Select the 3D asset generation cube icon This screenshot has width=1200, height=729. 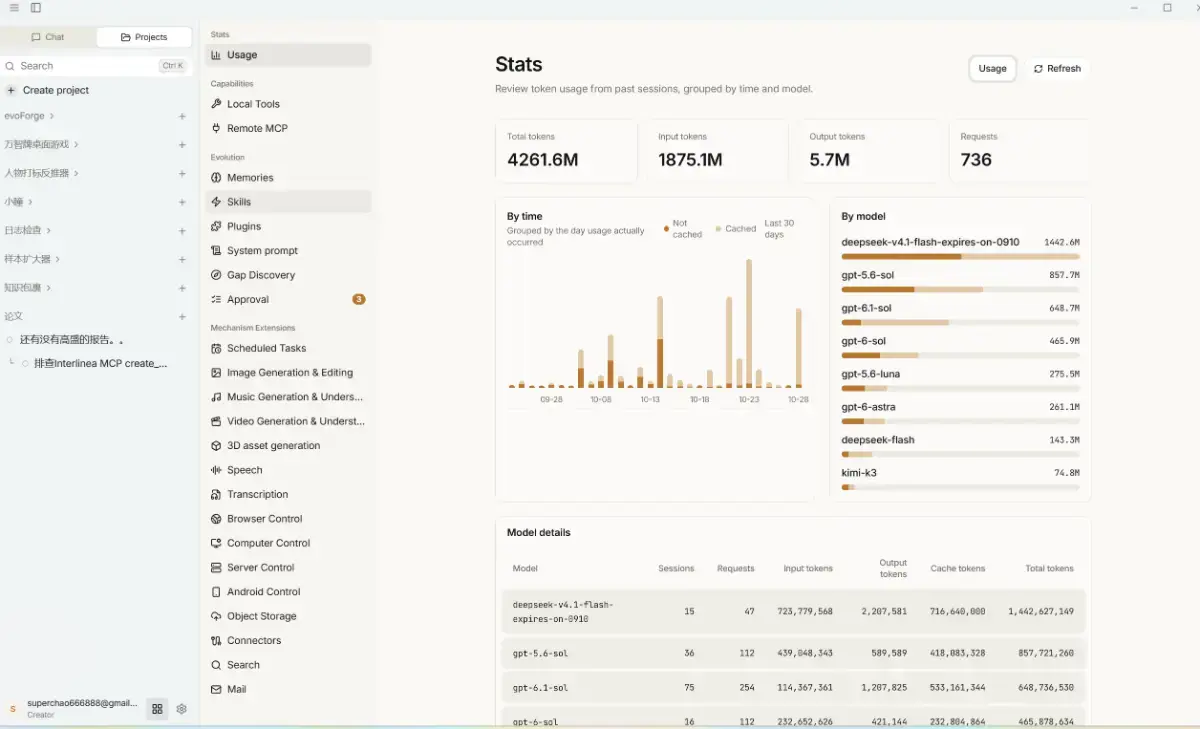(216, 446)
